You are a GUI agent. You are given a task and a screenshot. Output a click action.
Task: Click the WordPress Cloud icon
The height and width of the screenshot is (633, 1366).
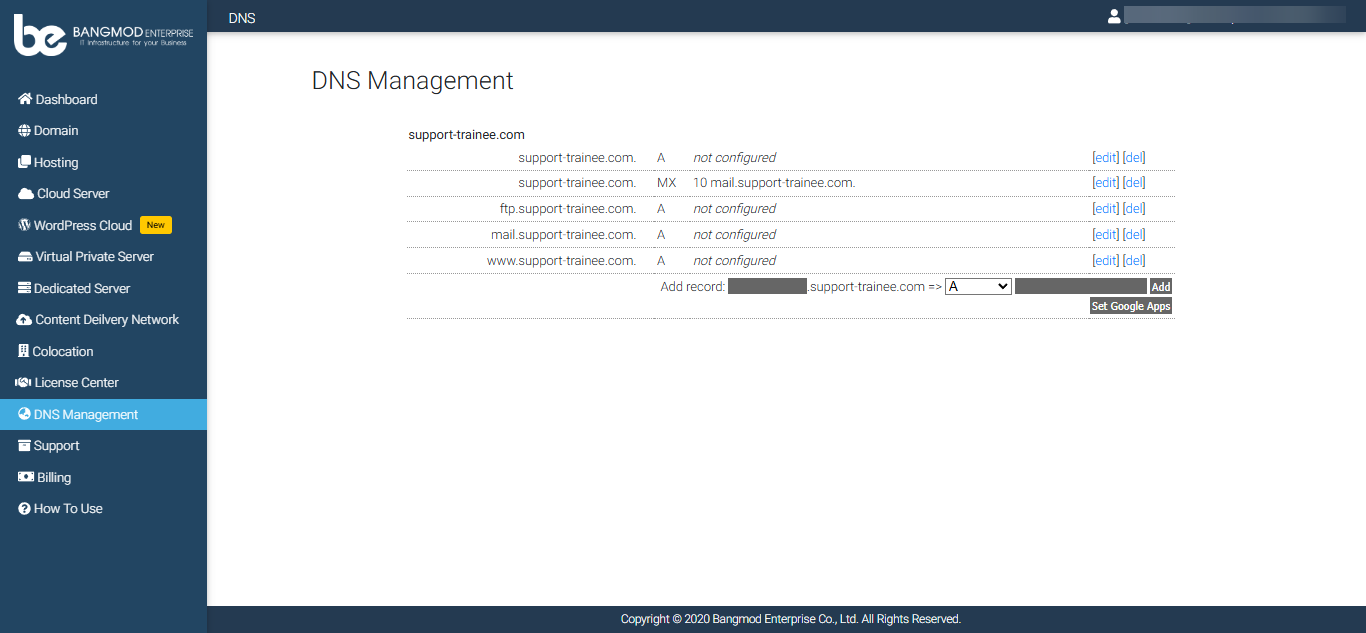[25, 225]
